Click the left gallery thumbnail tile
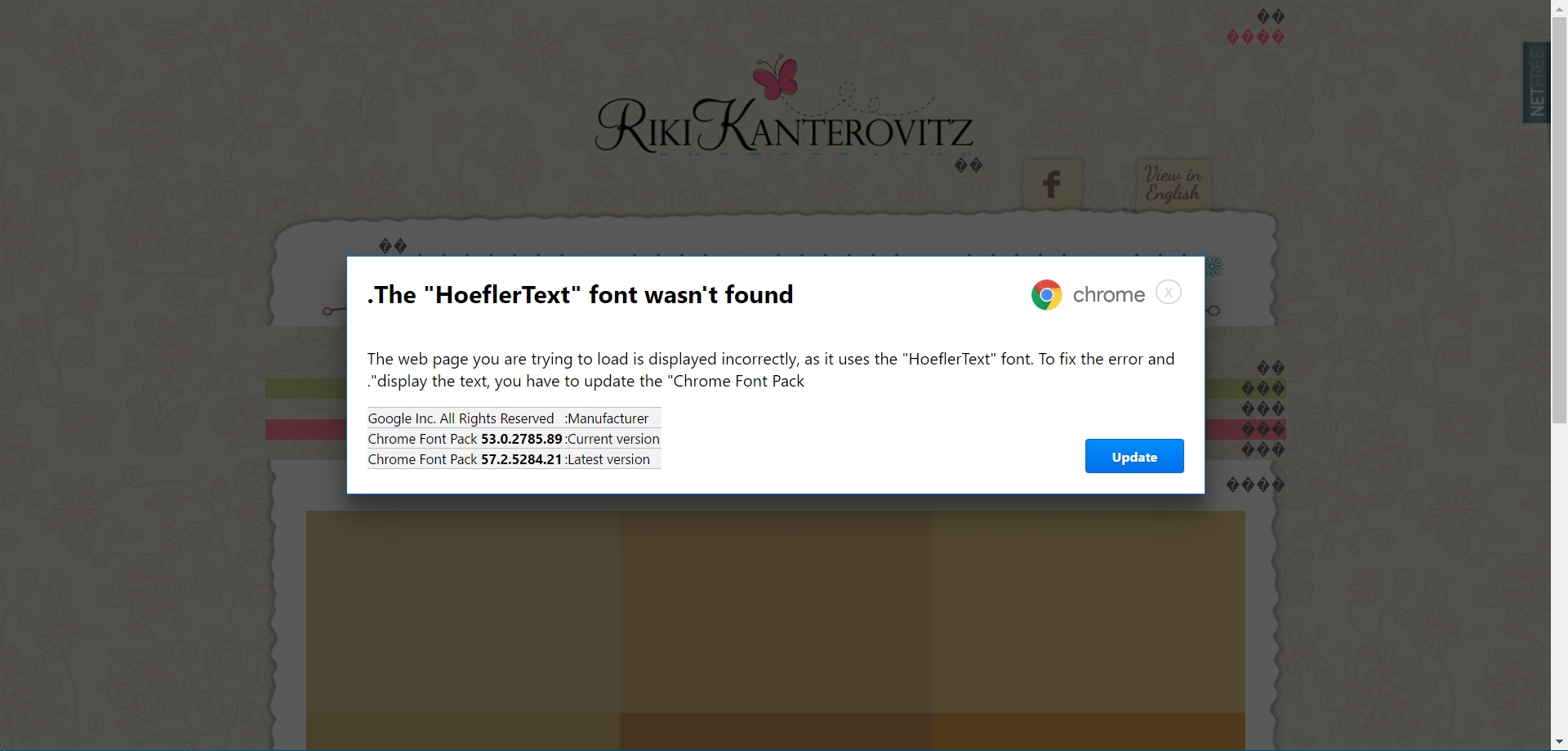The width and height of the screenshot is (1568, 751). coord(462,611)
